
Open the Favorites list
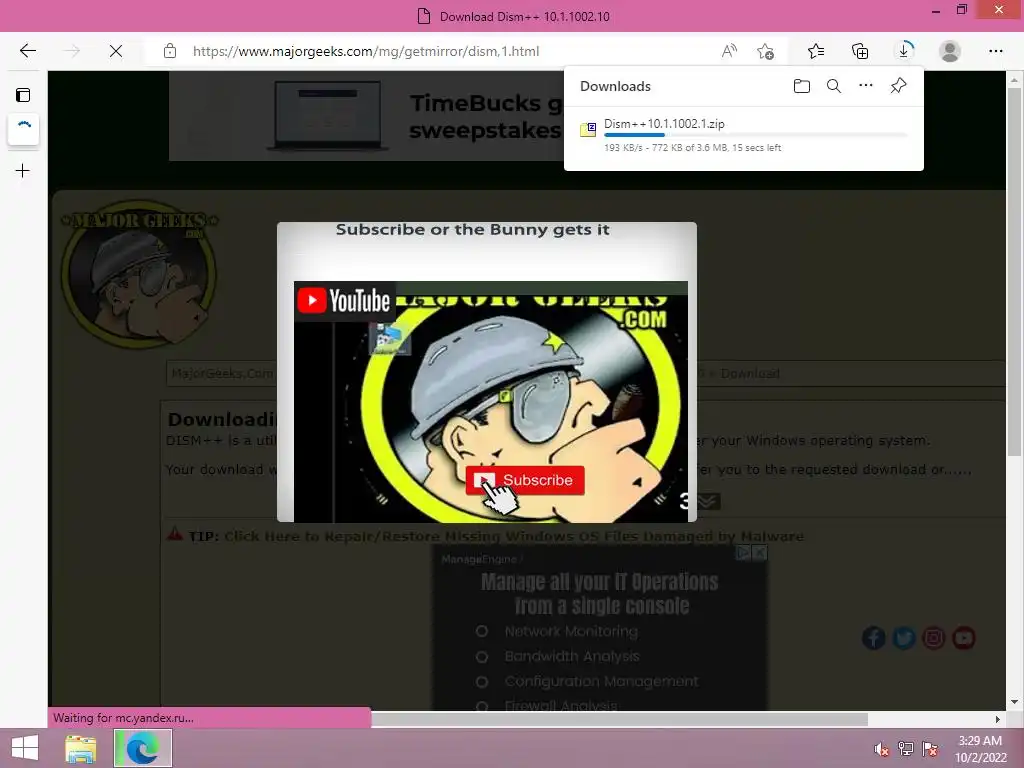816,51
